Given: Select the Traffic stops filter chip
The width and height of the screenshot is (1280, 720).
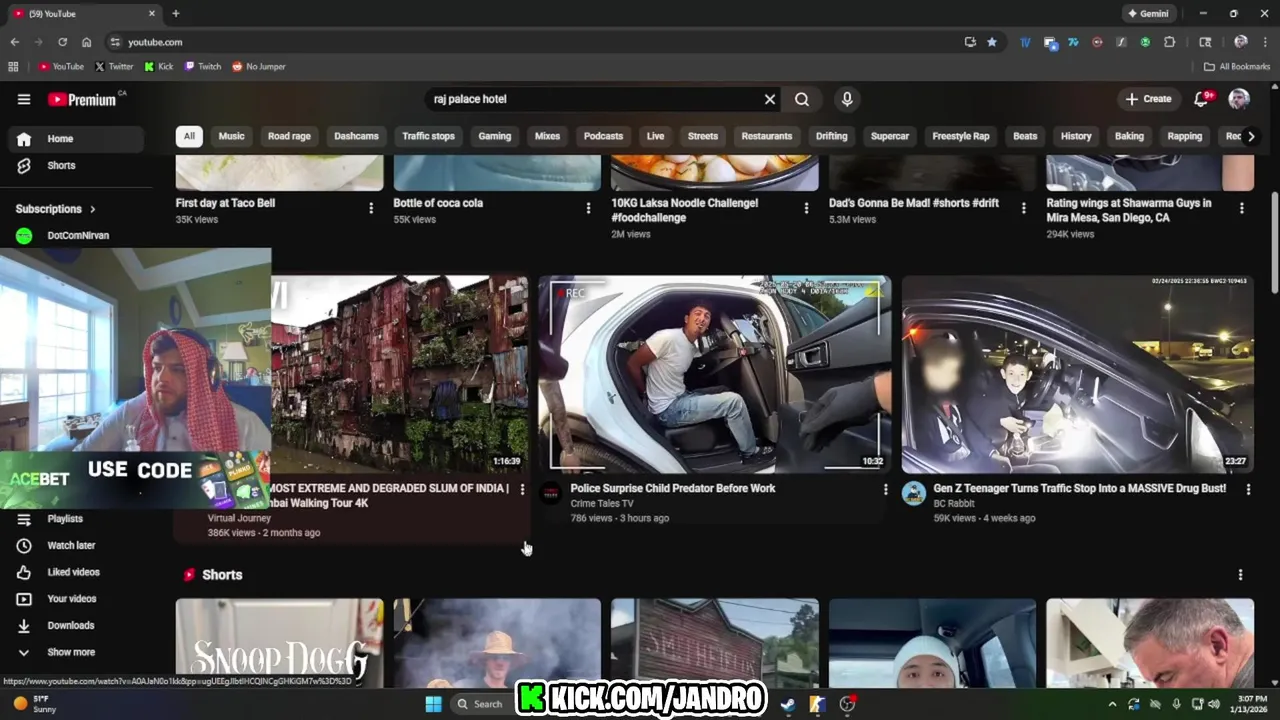Looking at the screenshot, I should coord(428,136).
